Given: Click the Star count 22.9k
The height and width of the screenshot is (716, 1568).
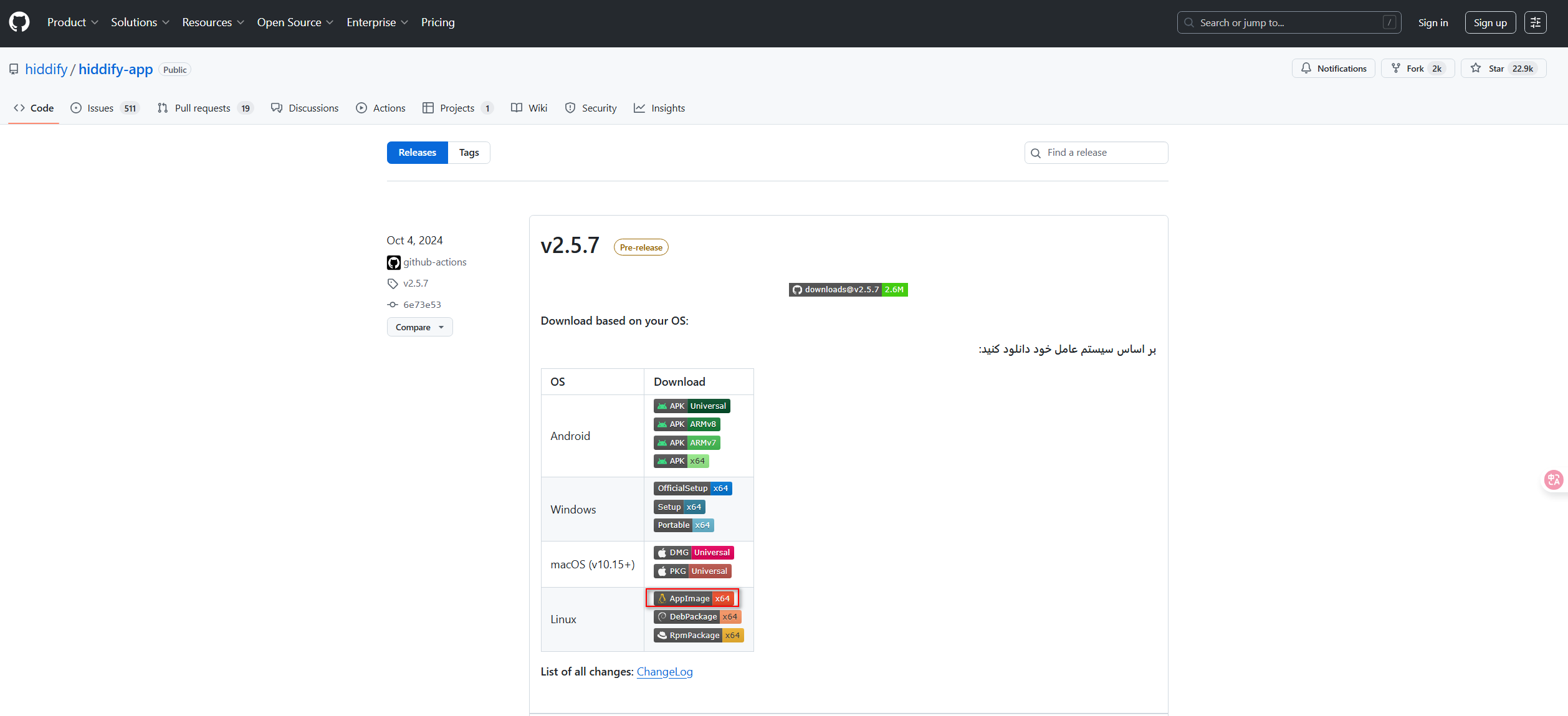Looking at the screenshot, I should point(1523,69).
